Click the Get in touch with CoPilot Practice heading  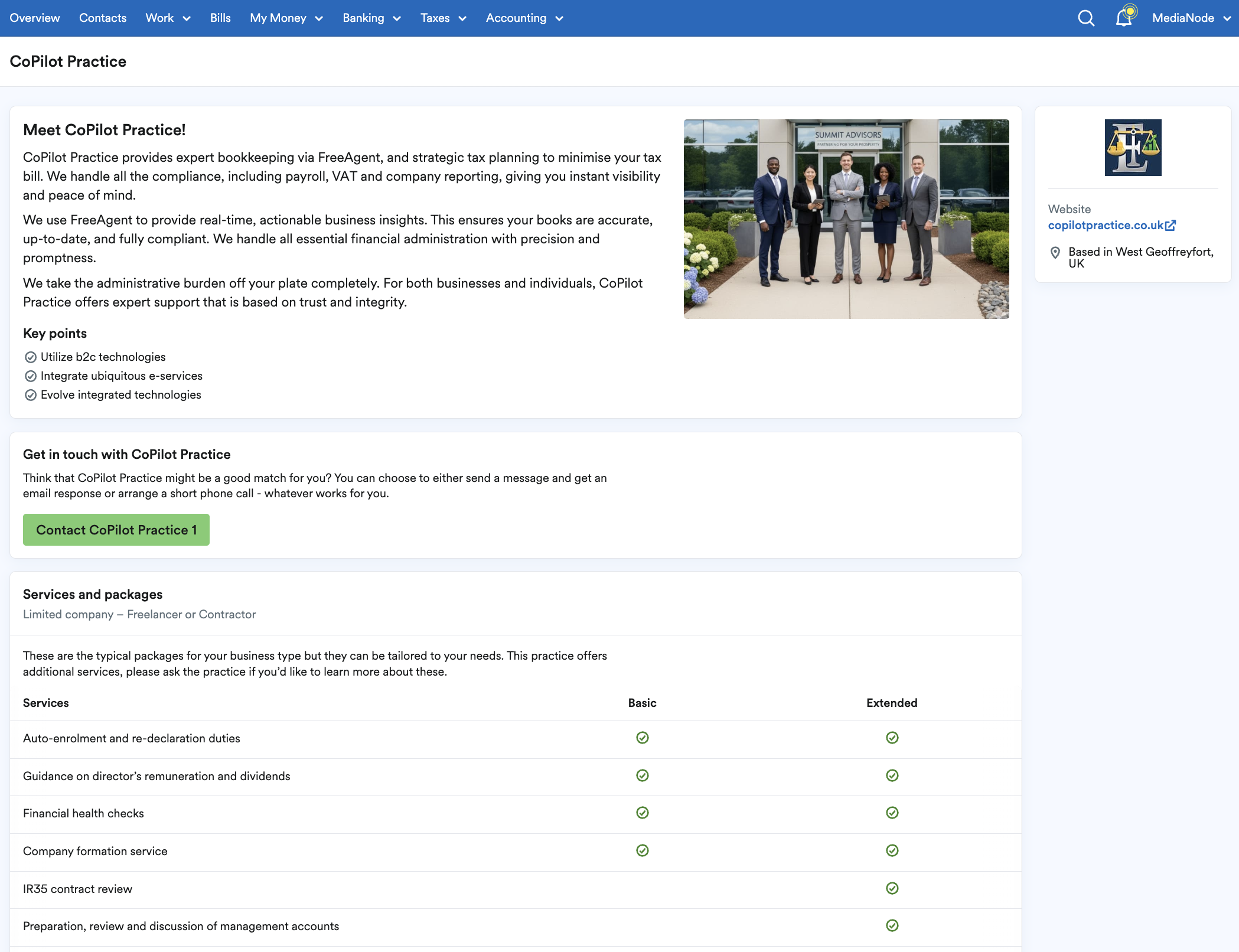click(127, 454)
